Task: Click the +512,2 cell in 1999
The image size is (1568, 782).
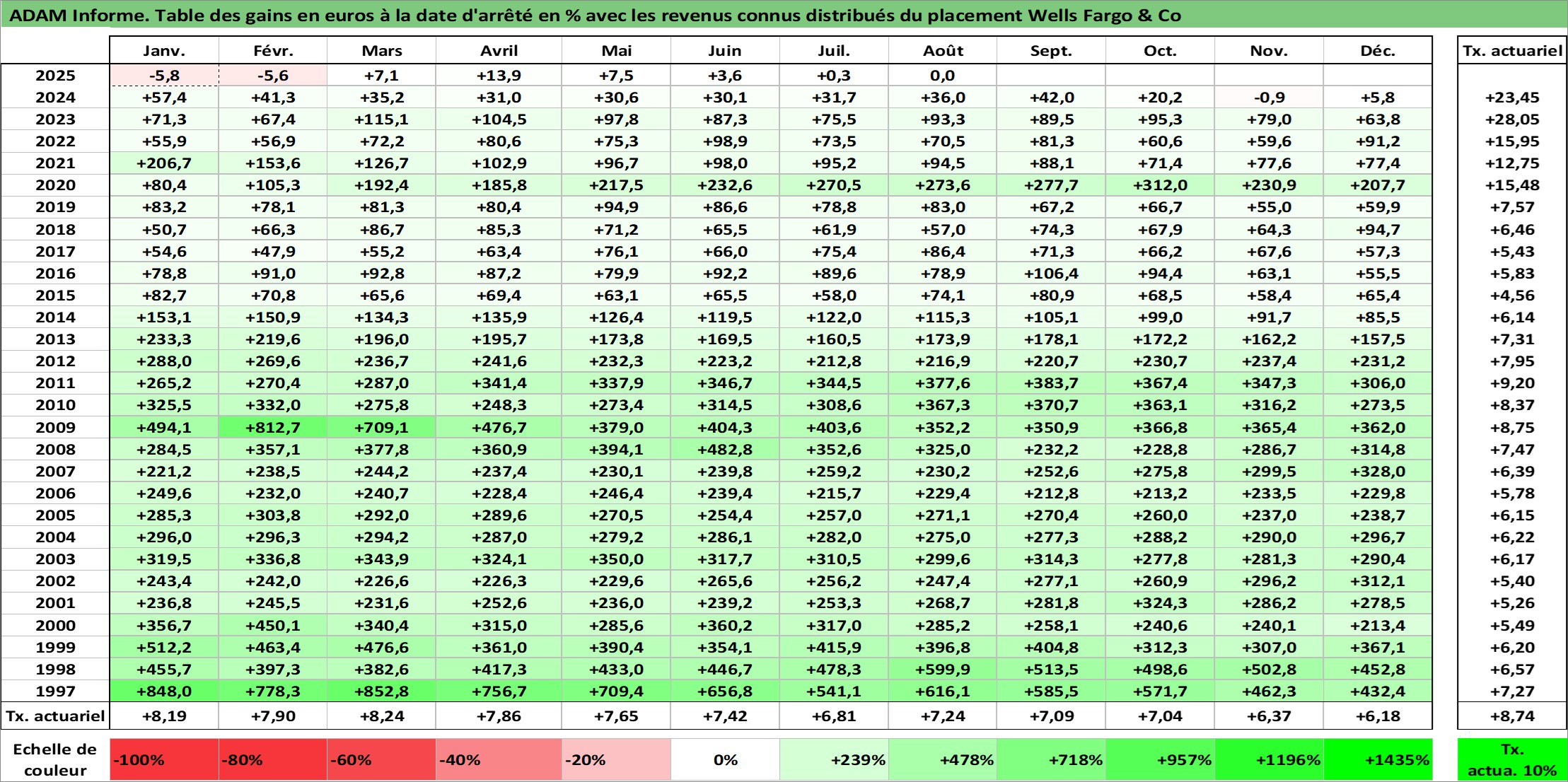Action: point(164,647)
